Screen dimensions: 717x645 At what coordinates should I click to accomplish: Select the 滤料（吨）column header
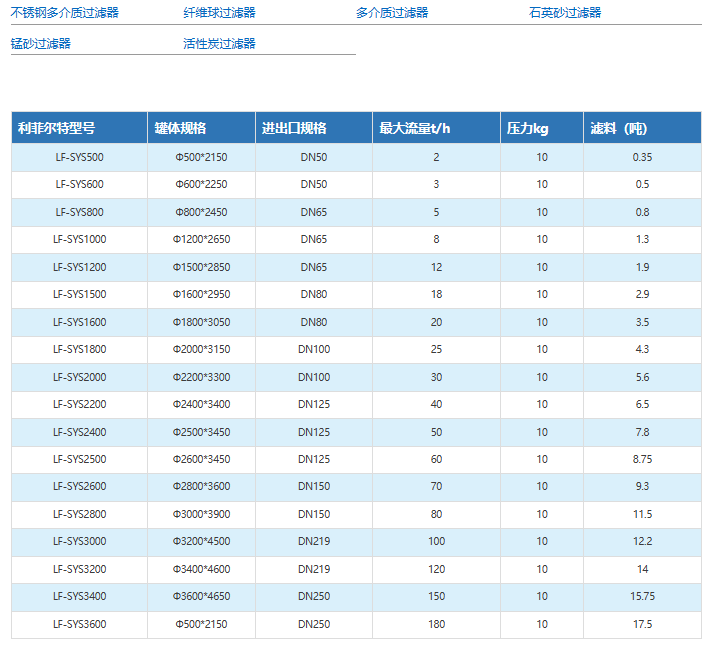click(x=619, y=129)
